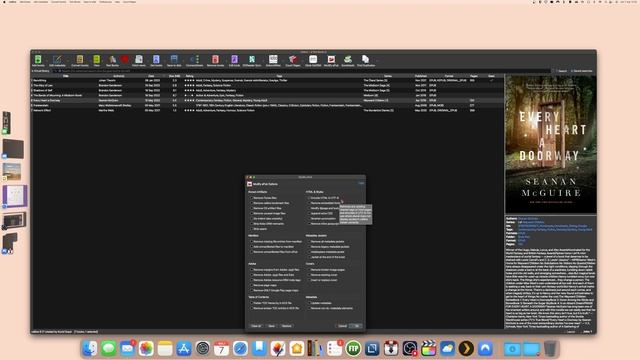The image size is (640, 360).
Task: Click the Extract ISBN toolbar icon
Action: tap(273, 61)
